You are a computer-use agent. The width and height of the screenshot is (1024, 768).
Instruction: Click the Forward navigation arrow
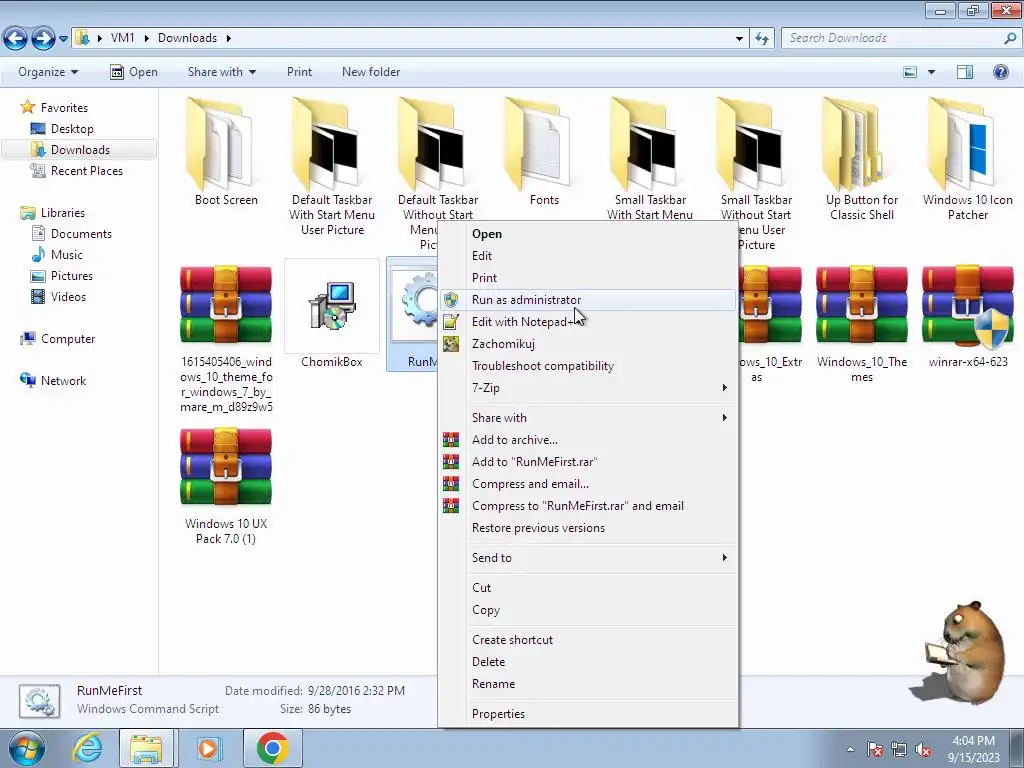tap(43, 39)
